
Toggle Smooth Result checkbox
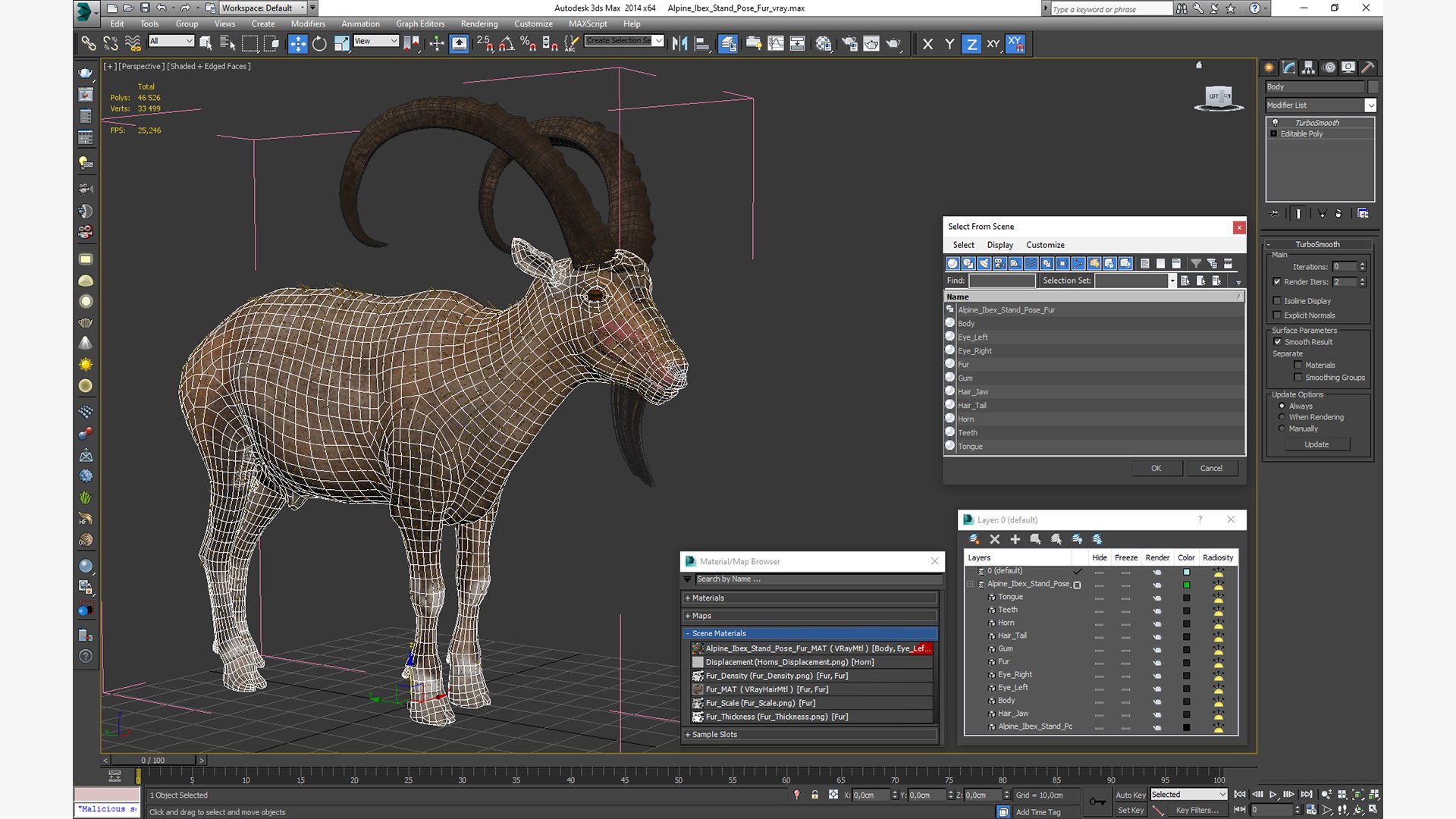click(x=1278, y=341)
